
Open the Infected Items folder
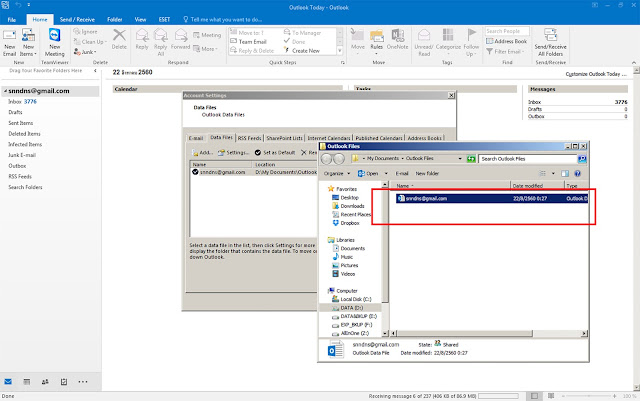[x=25, y=145]
